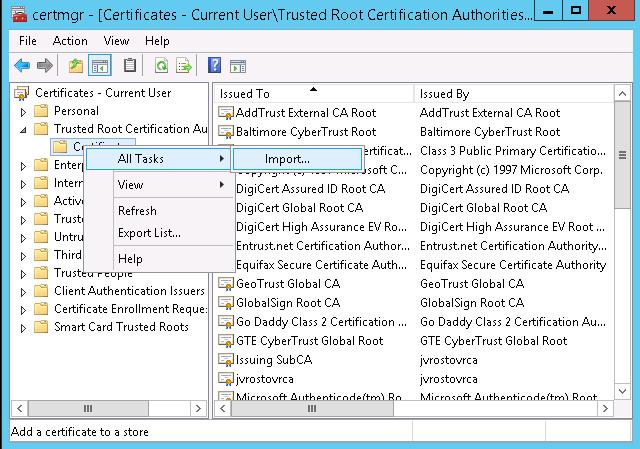Select DigiCert High Assurance EV Root row
Viewport: 640px width, 449px height.
point(412,227)
